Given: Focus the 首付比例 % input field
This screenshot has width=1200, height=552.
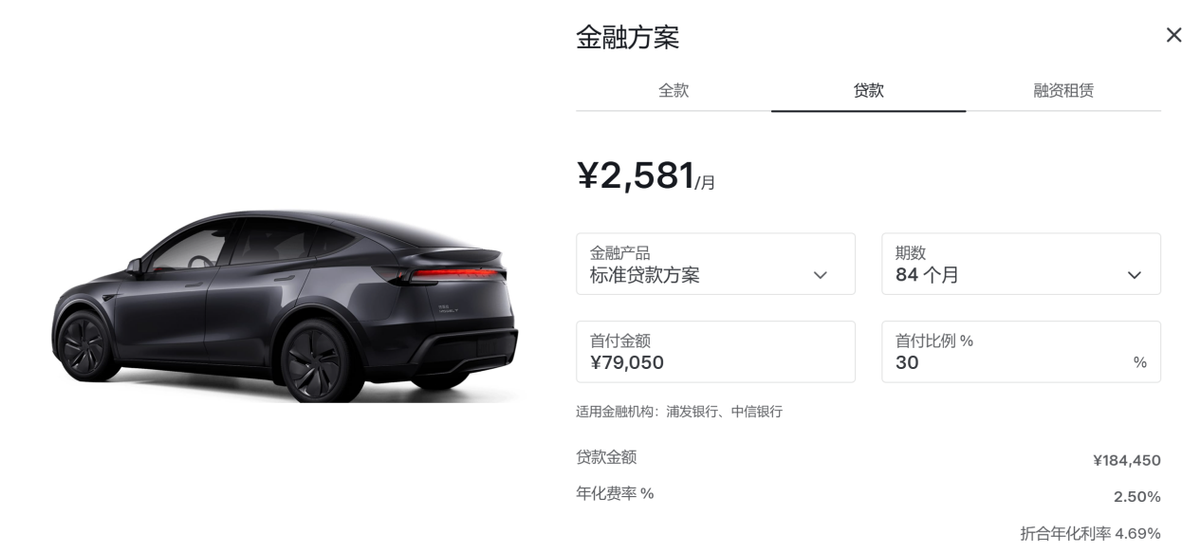Looking at the screenshot, I should click(1021, 352).
